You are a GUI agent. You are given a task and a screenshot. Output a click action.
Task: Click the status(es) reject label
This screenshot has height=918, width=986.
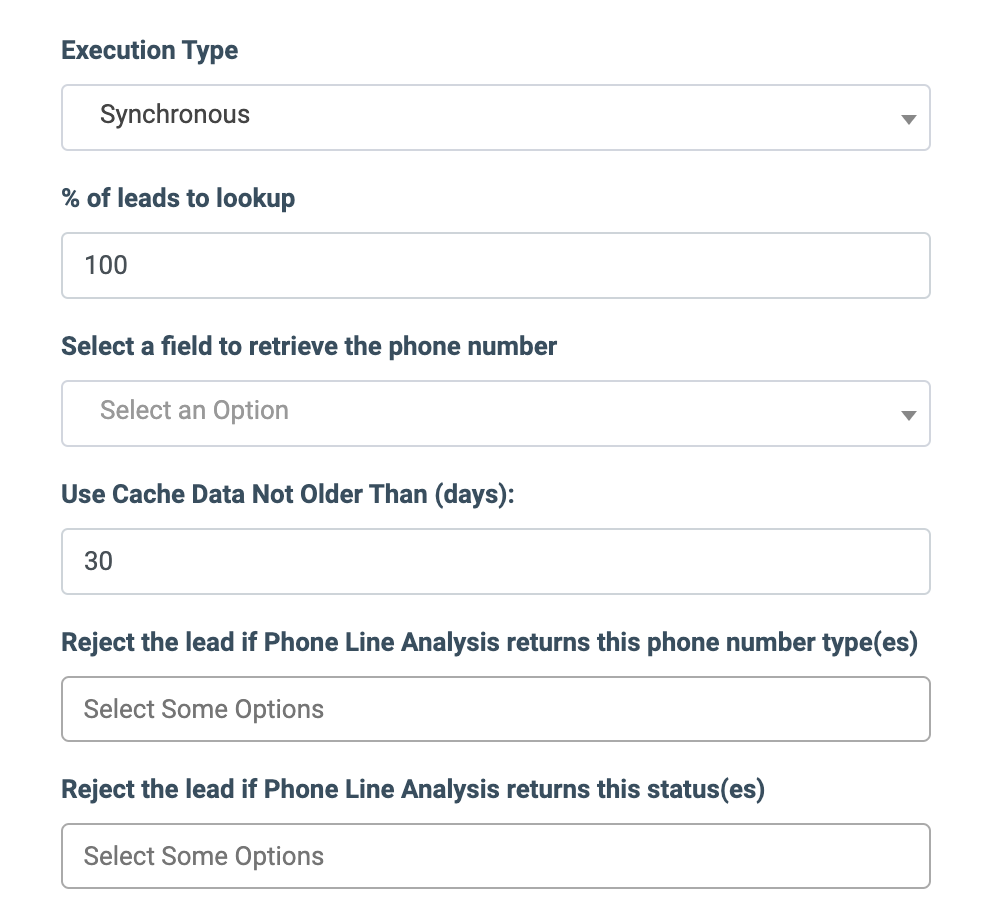tap(413, 790)
